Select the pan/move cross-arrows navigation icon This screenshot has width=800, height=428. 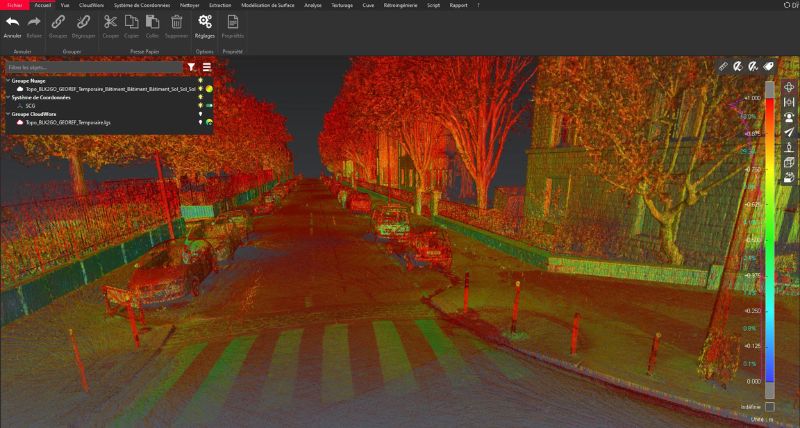coord(789,87)
